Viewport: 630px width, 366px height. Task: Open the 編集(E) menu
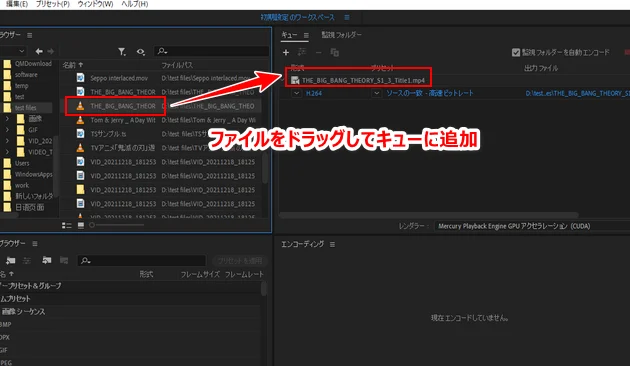tap(17, 4)
